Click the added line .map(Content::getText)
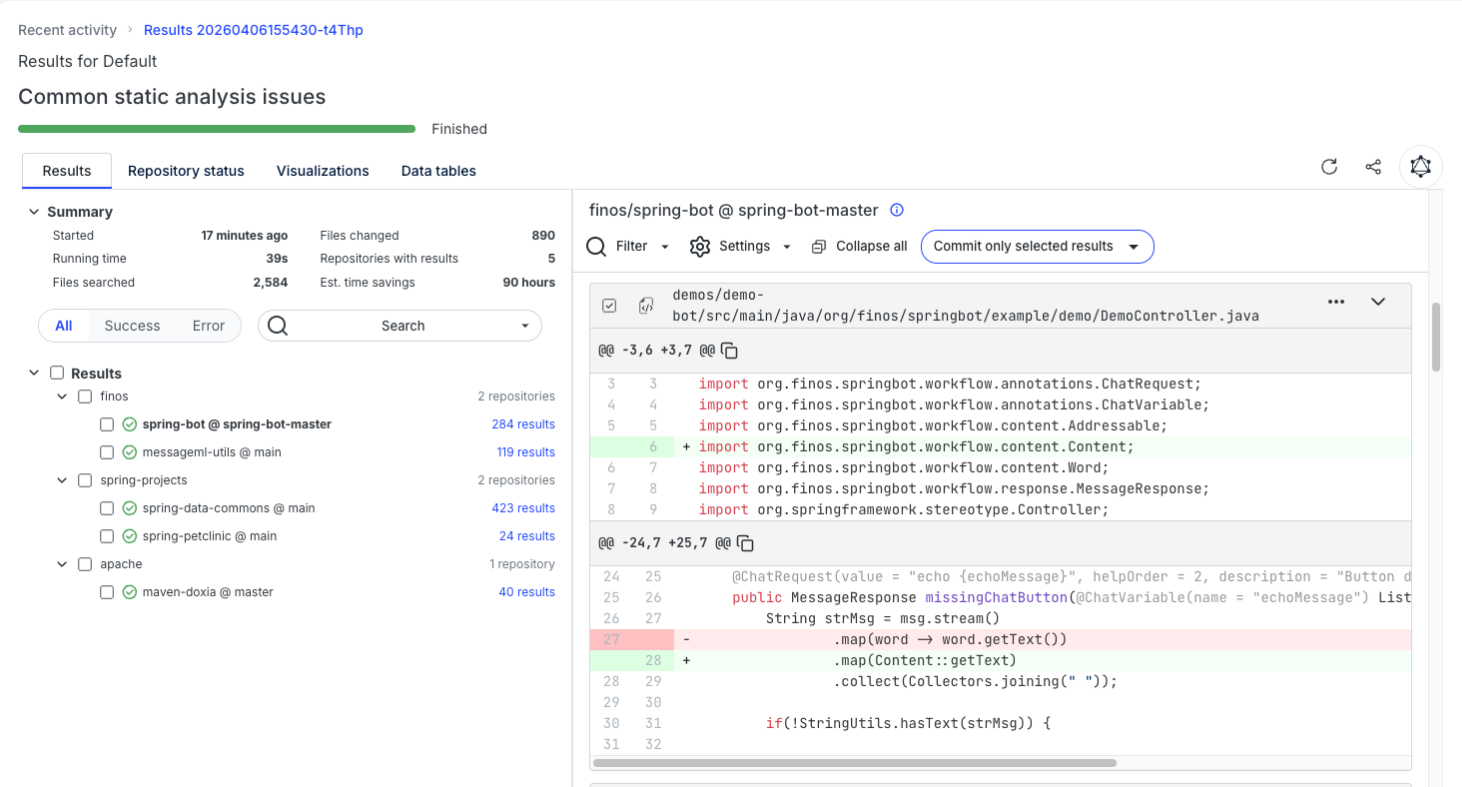 point(1000,660)
